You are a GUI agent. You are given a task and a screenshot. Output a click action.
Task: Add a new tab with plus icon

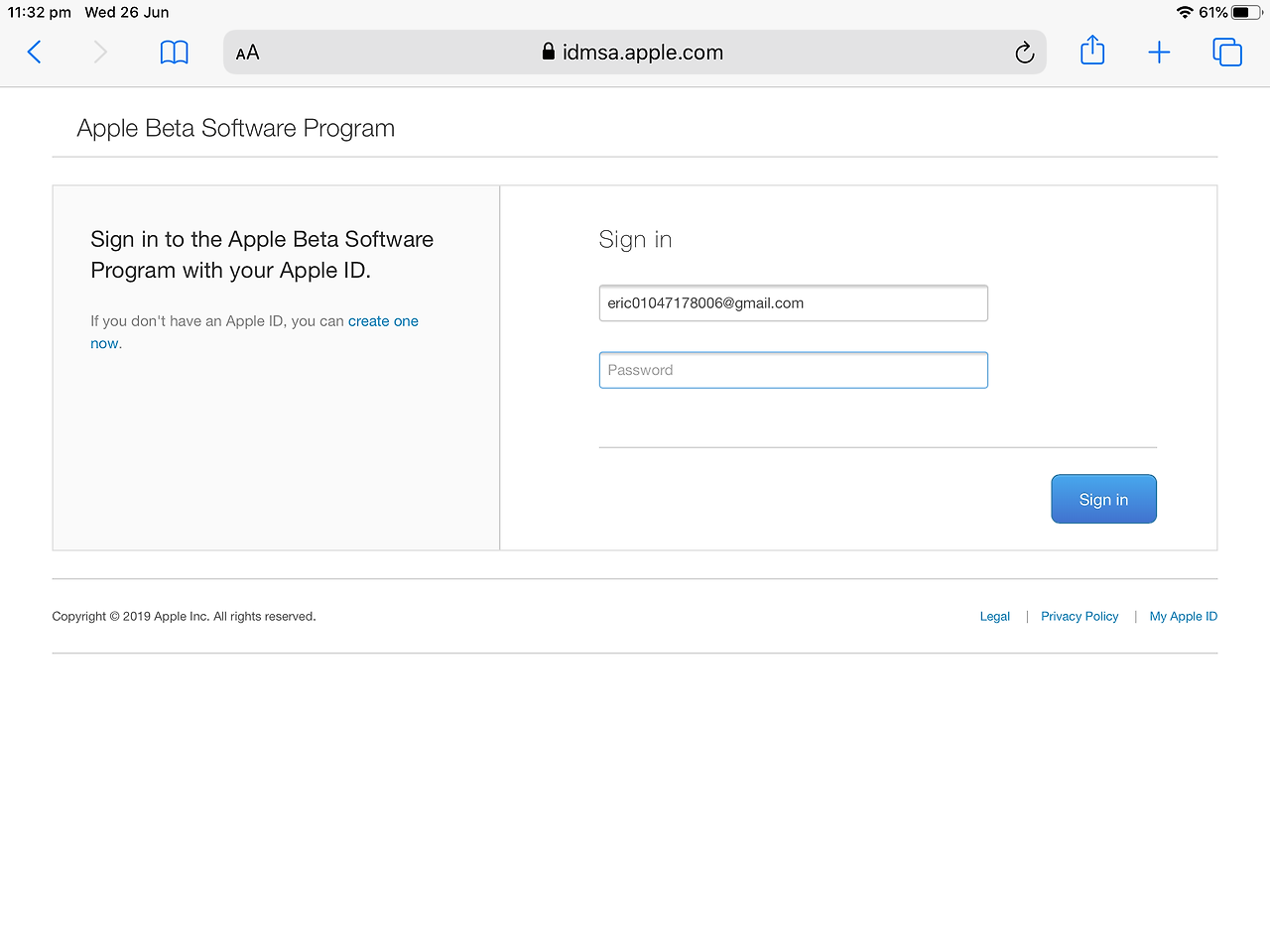click(x=1159, y=53)
